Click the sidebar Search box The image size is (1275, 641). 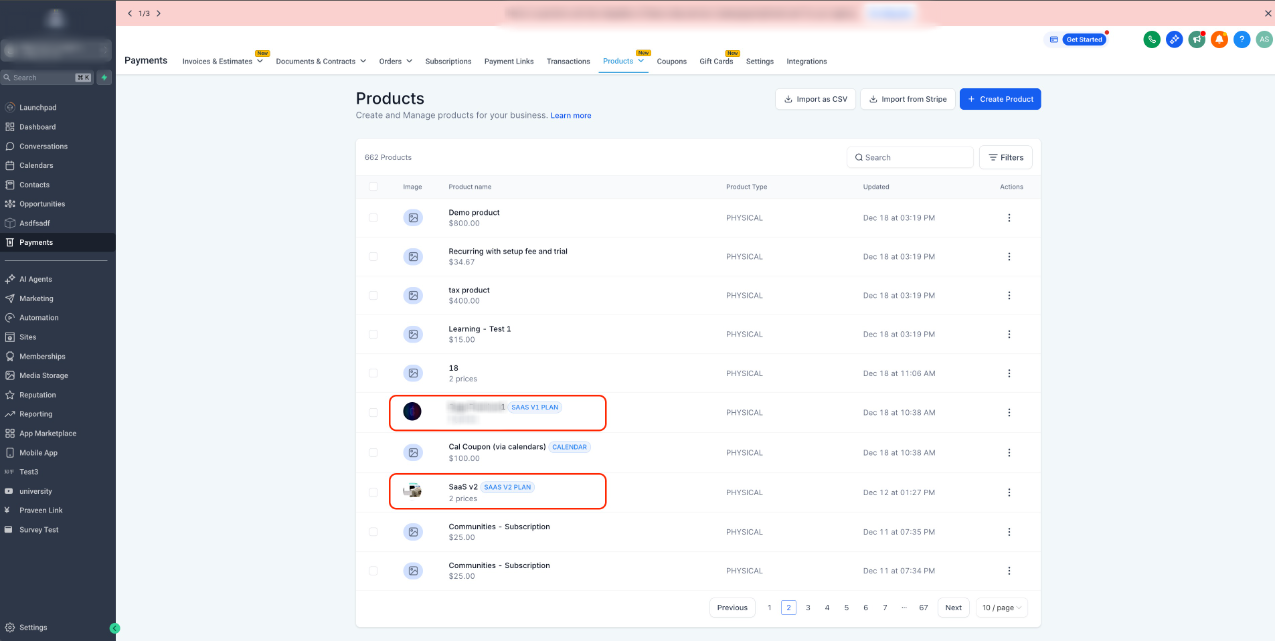pyautogui.click(x=47, y=77)
